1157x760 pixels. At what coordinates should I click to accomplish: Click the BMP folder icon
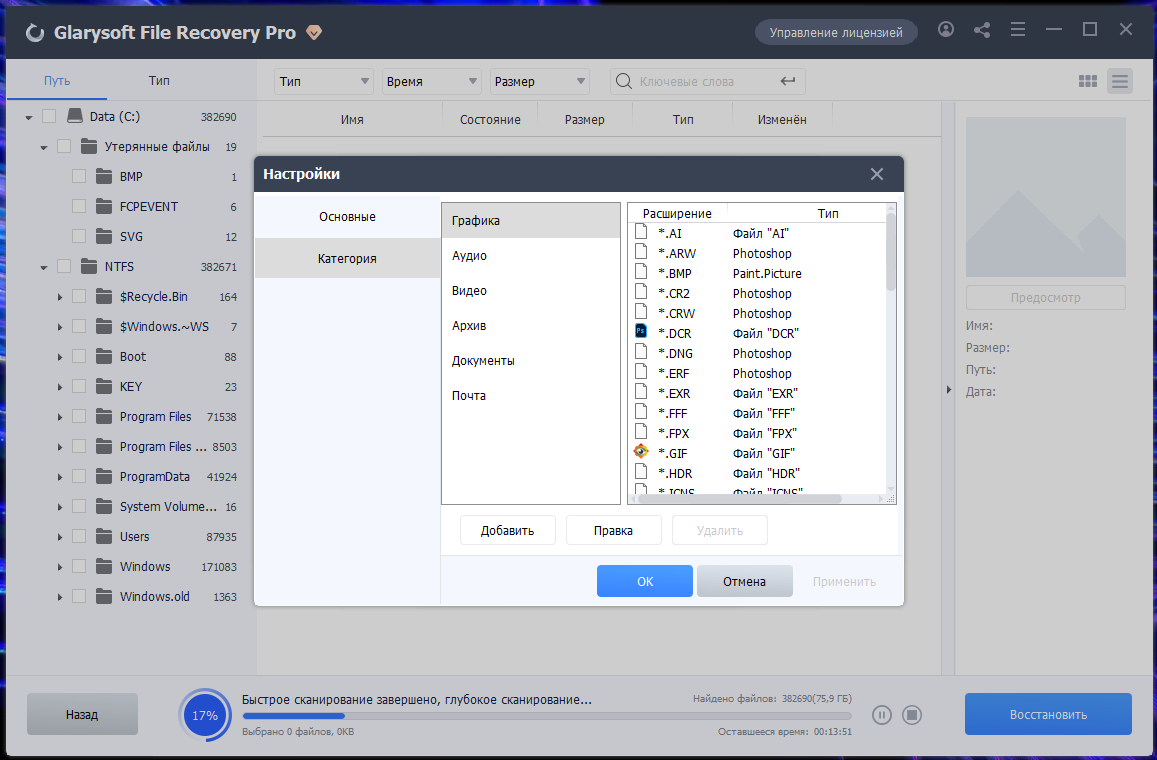(104, 176)
